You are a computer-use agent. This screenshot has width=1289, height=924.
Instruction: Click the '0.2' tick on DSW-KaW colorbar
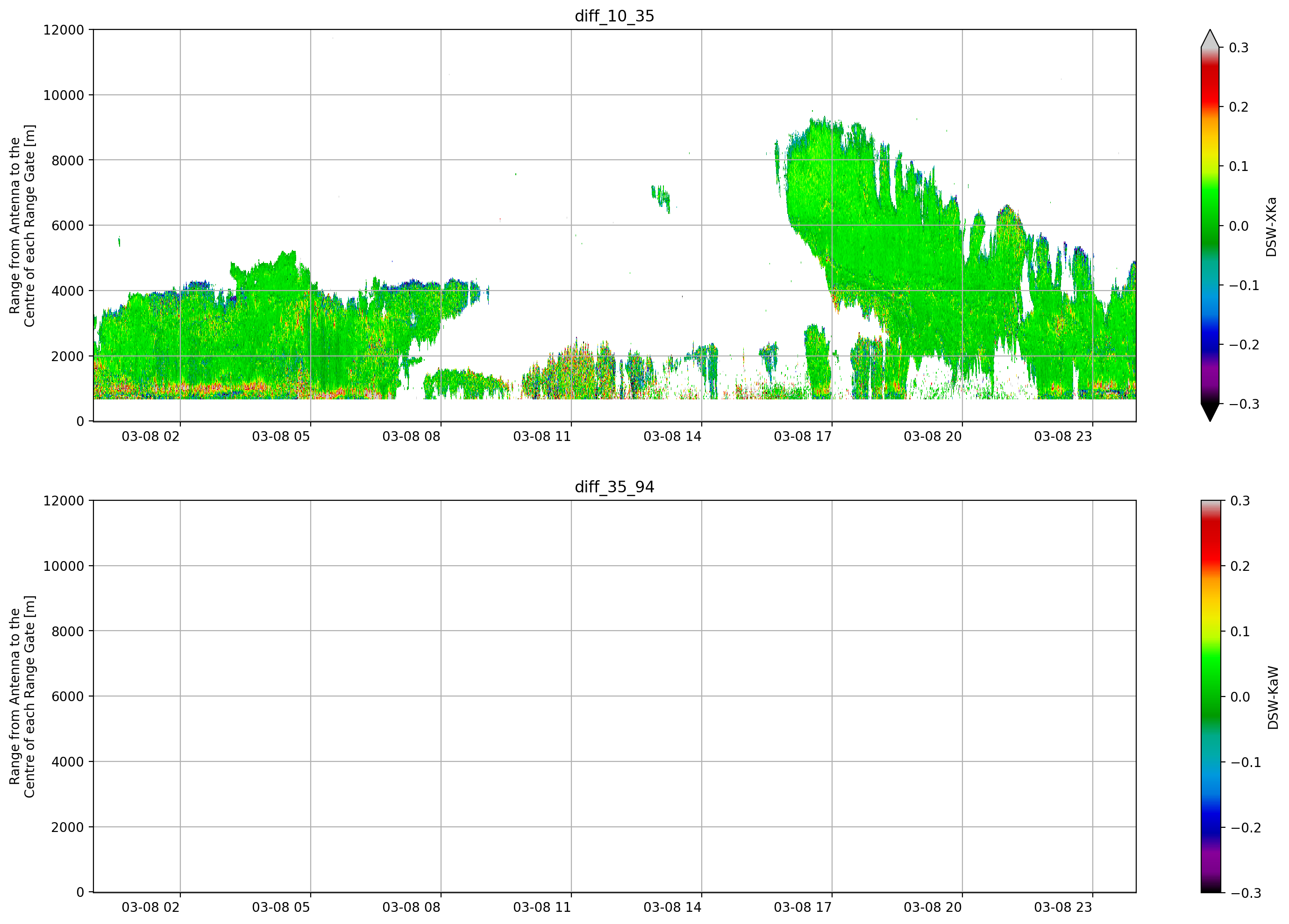point(1240,566)
